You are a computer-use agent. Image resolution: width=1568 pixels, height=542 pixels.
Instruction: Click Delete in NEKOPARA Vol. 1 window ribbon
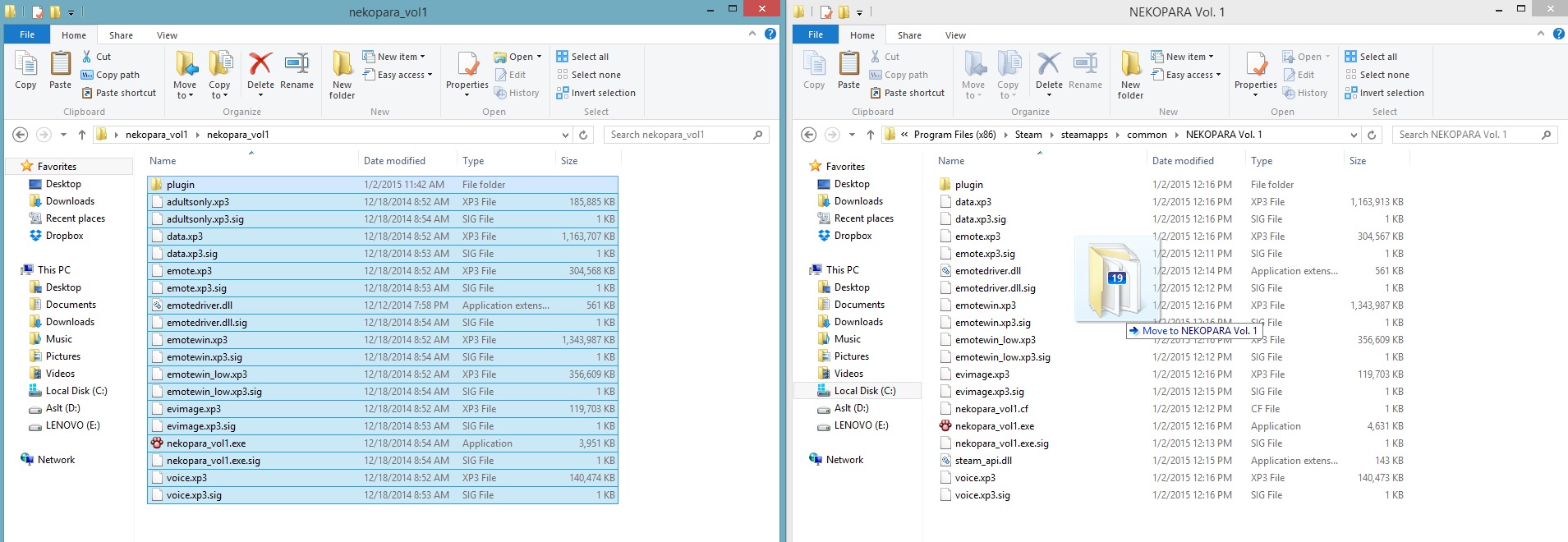coord(1049,70)
